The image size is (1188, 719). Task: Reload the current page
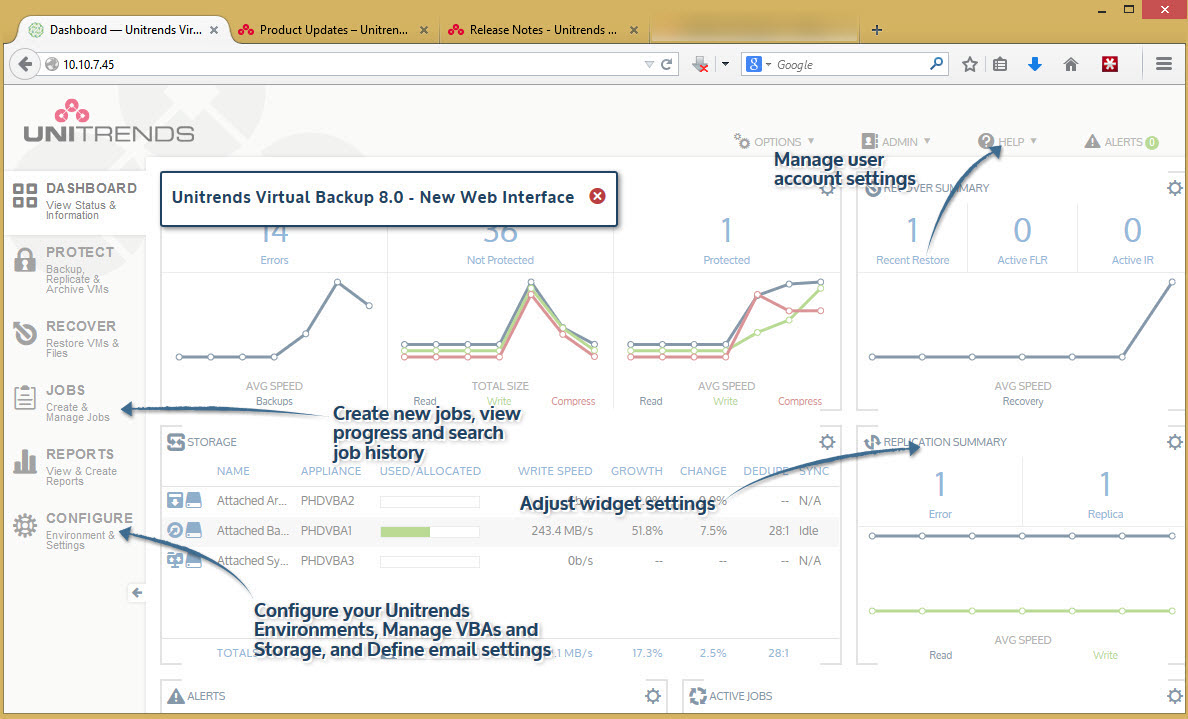[667, 64]
